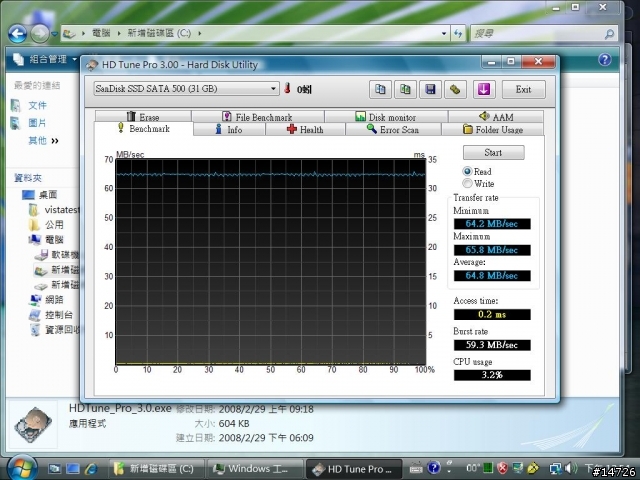
Task: Click the blue help tray icon
Action: pyautogui.click(x=433, y=468)
